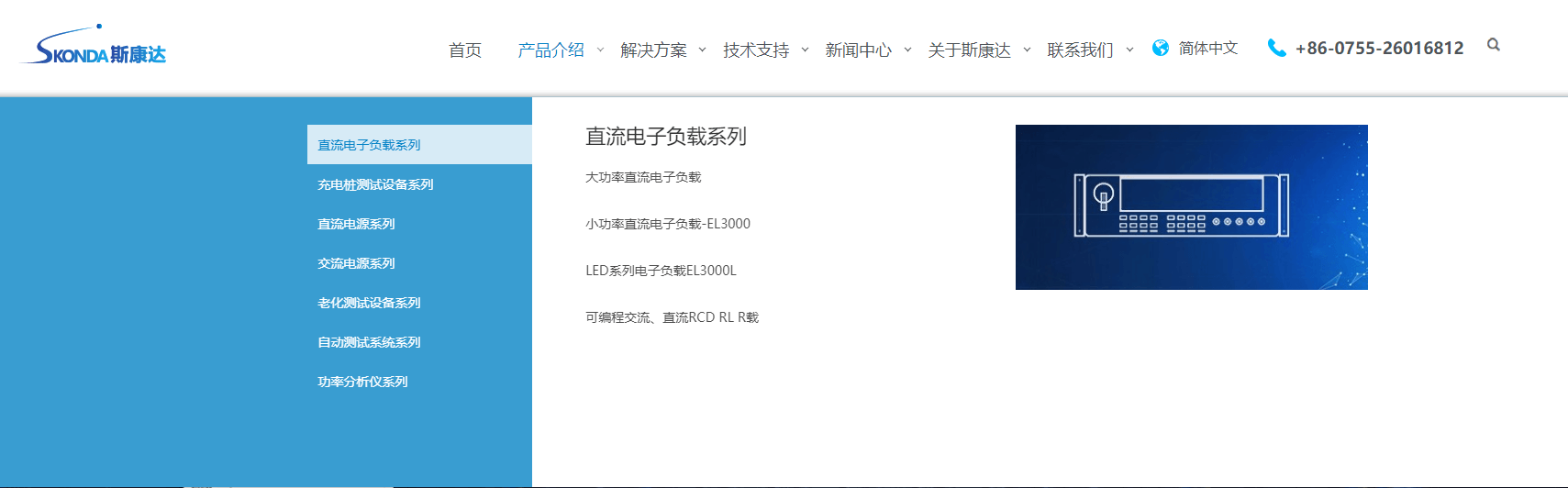
Task: Click the Skonda logo
Action: click(x=94, y=48)
